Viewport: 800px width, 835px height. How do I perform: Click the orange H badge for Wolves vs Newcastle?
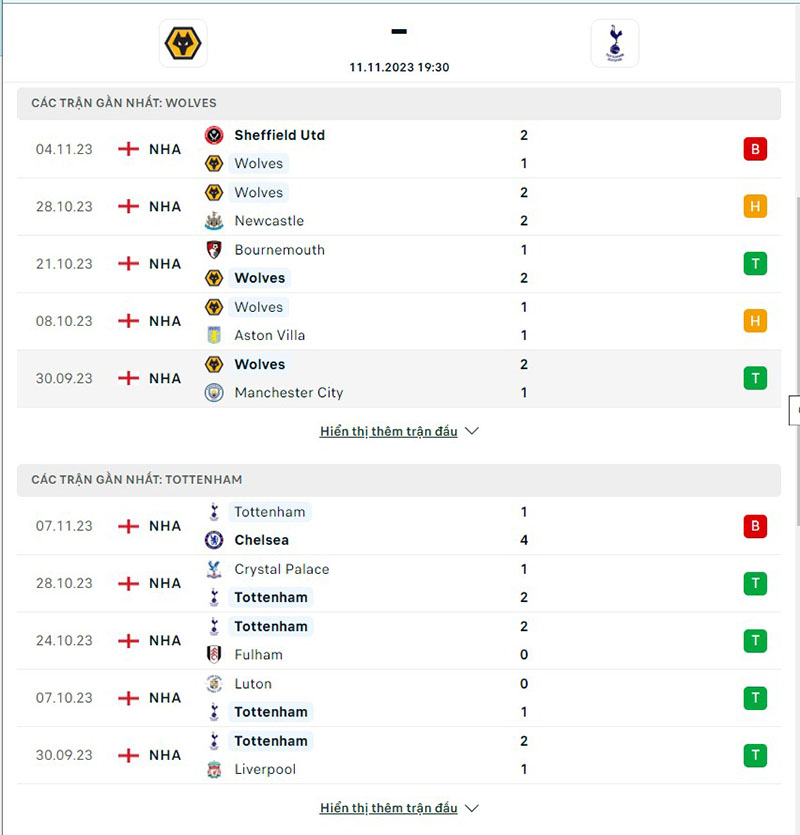tap(756, 206)
